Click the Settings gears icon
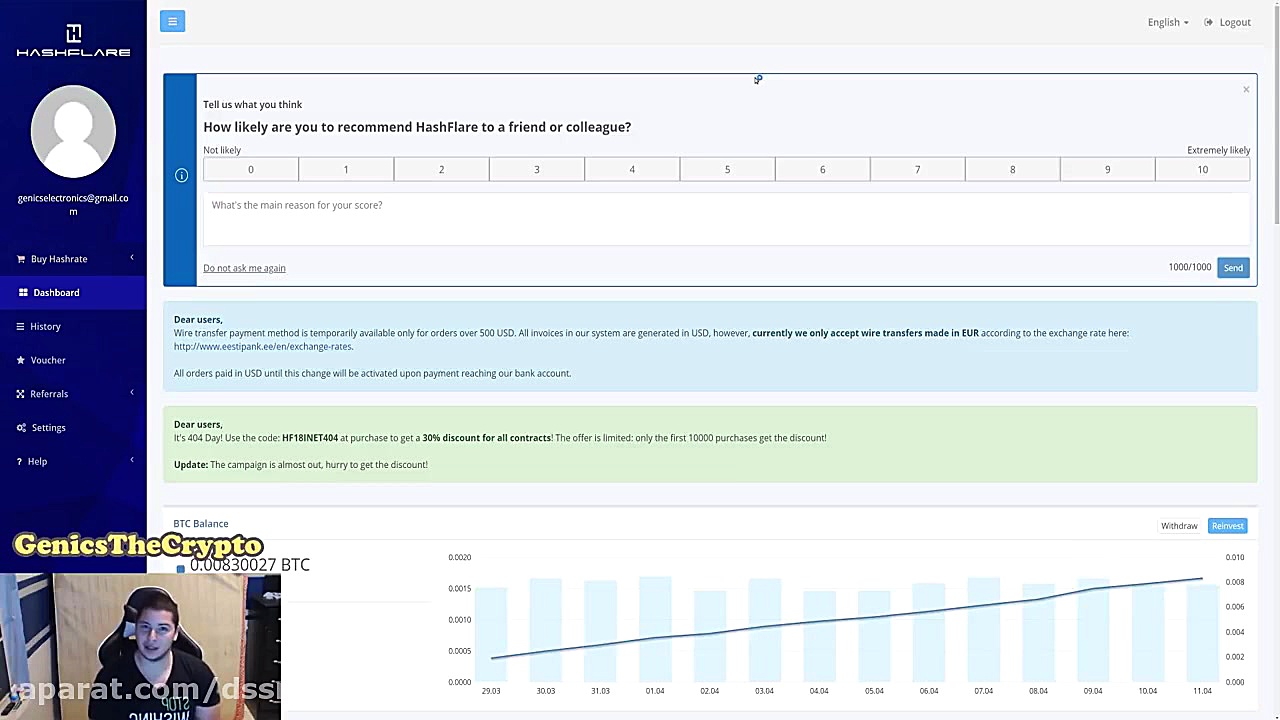 point(21,428)
